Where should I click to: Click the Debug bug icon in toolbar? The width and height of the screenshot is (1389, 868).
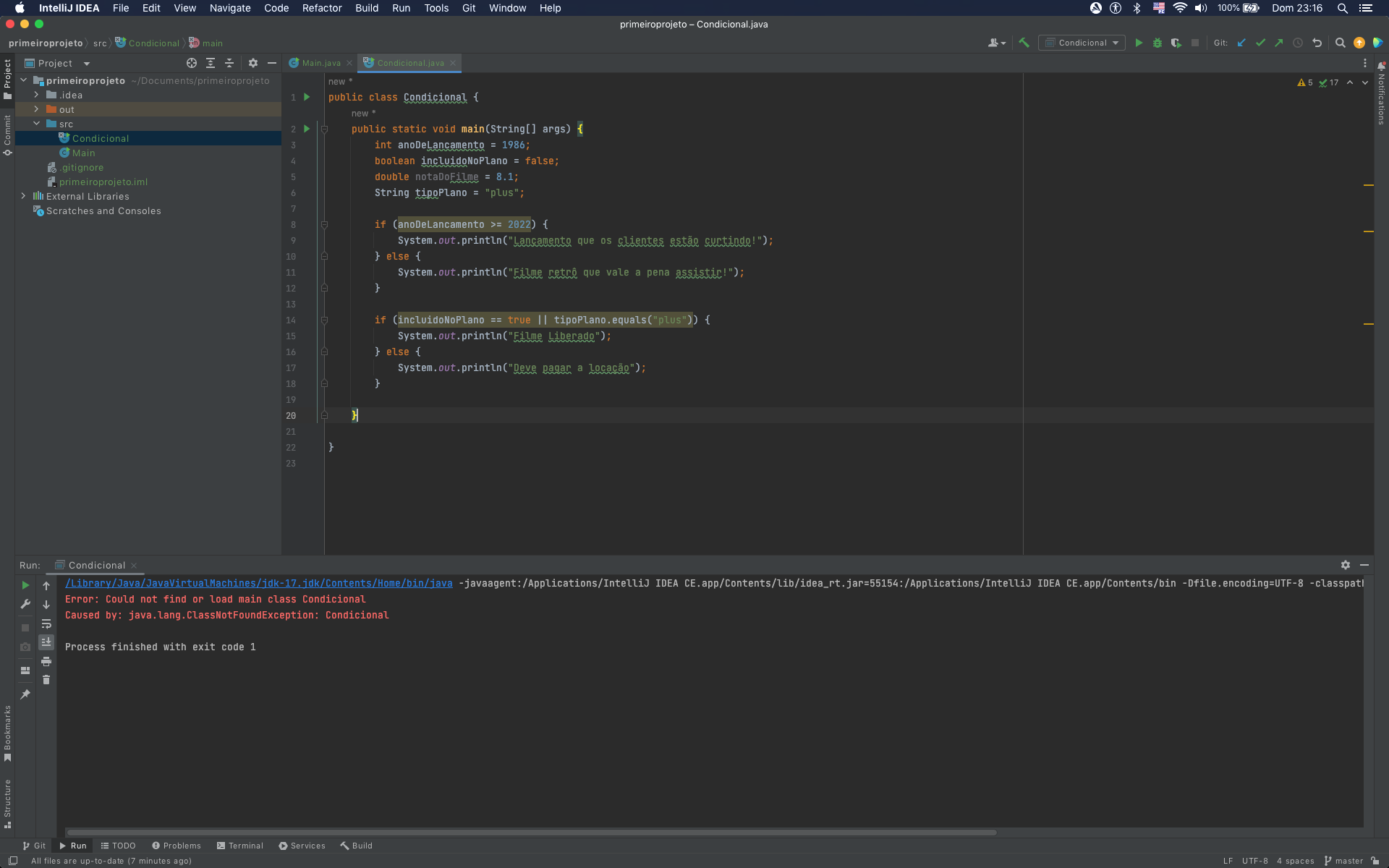point(1157,43)
